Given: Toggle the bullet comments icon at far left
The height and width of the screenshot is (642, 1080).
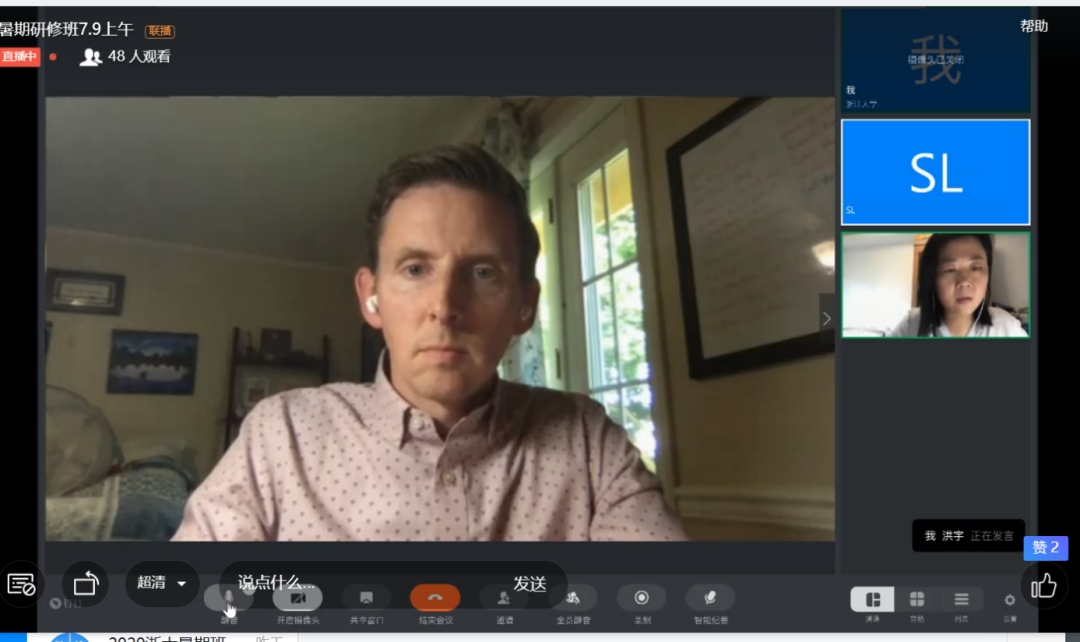Looking at the screenshot, I should pyautogui.click(x=21, y=584).
